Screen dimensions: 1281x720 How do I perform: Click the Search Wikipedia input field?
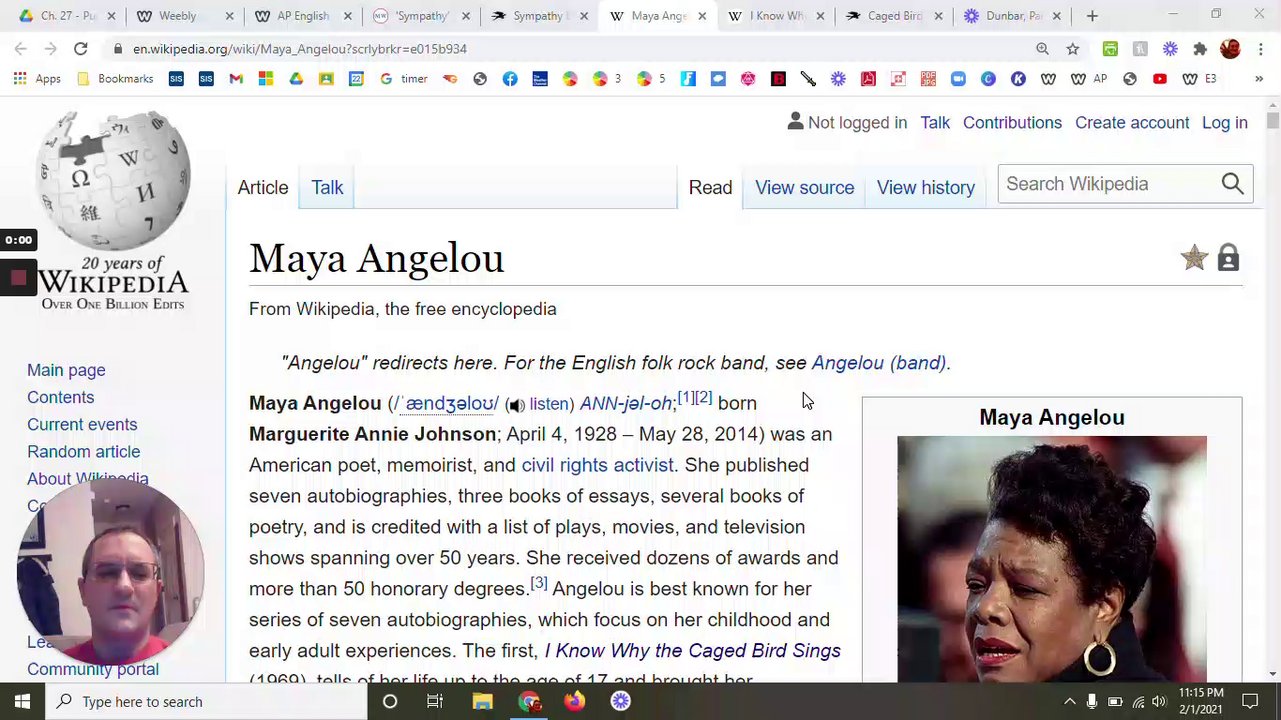pos(1107,184)
